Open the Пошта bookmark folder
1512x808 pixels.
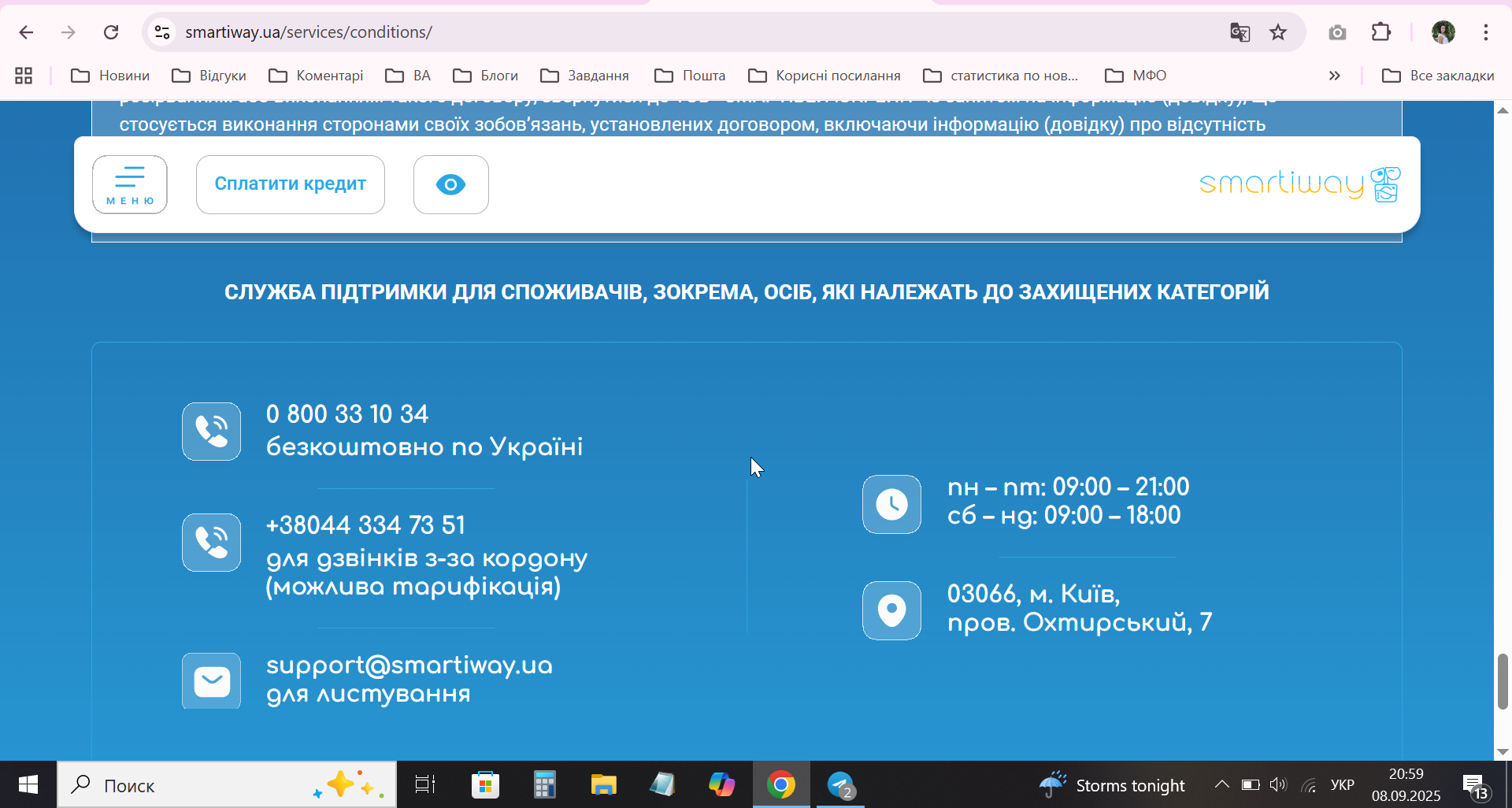pos(691,76)
